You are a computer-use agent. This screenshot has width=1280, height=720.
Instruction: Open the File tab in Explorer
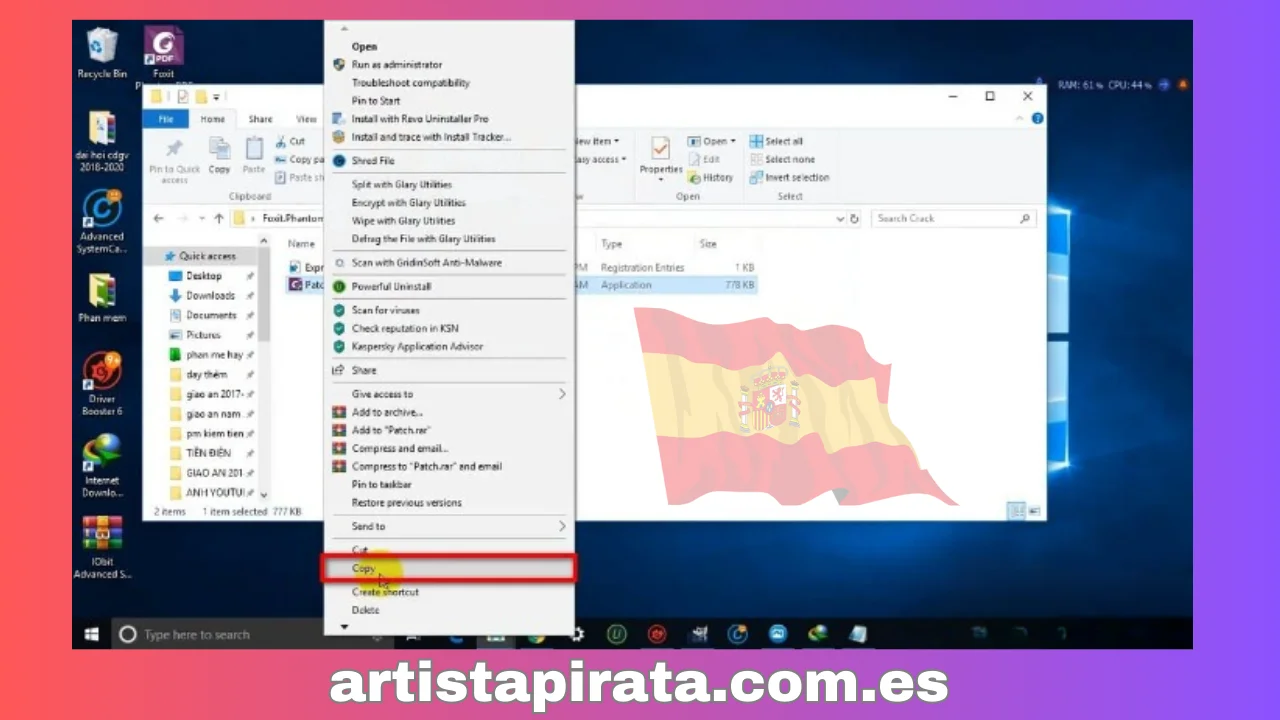click(166, 119)
